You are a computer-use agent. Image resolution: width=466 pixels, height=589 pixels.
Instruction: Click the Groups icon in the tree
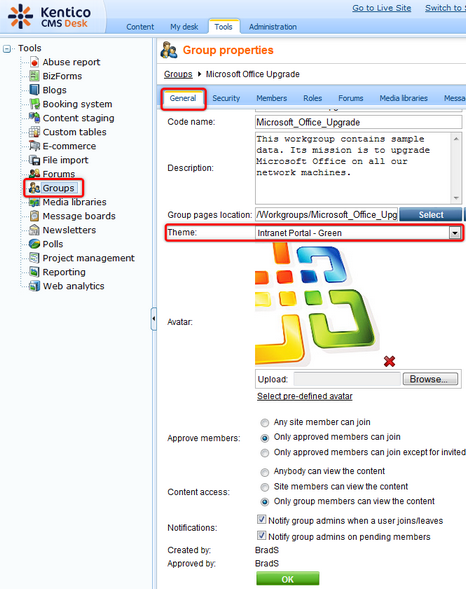(34, 188)
